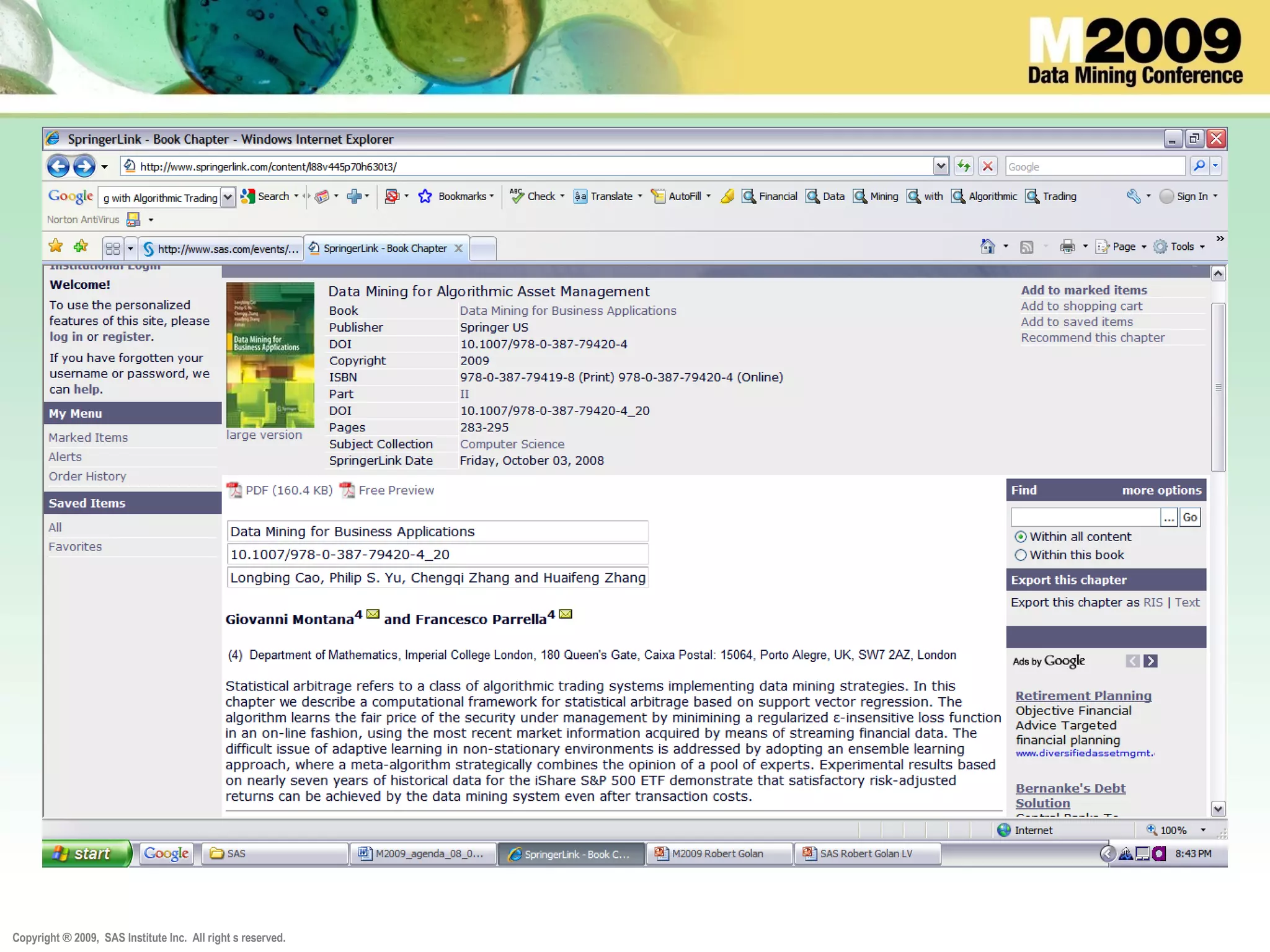Click Add to shopping cart link
1270x952 pixels.
click(1081, 306)
